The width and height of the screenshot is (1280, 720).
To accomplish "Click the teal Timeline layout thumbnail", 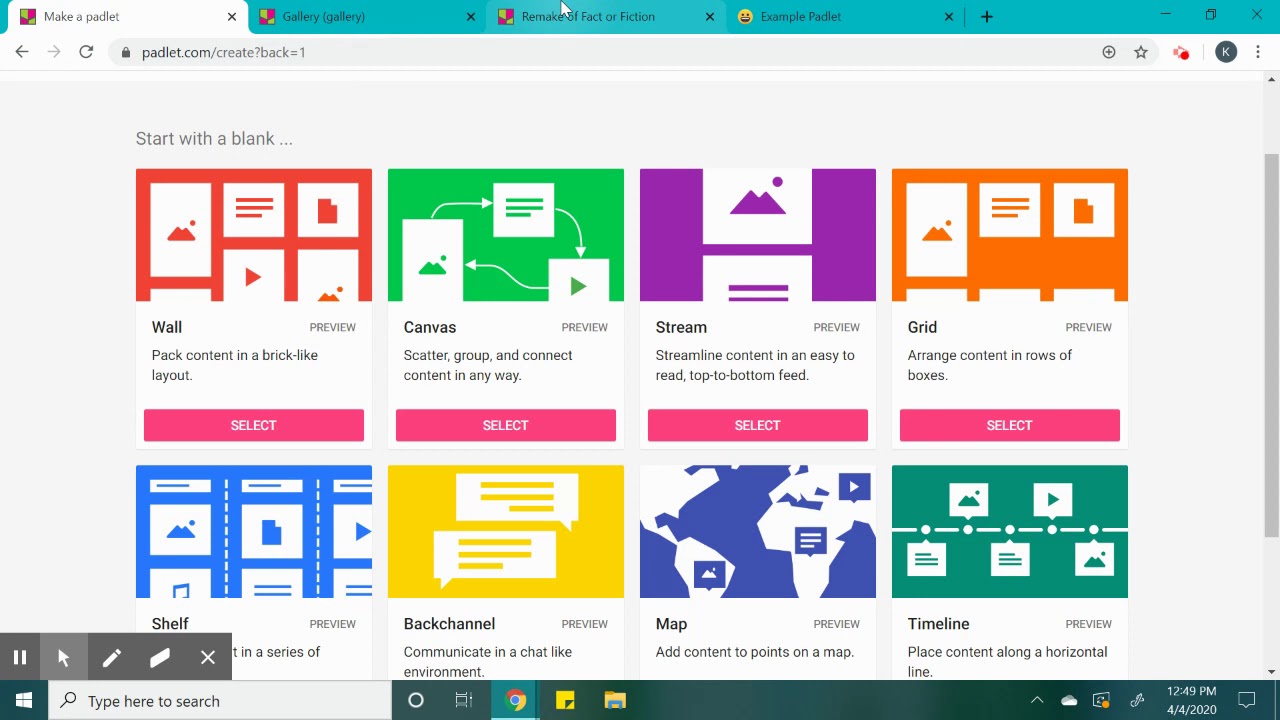I will pyautogui.click(x=1010, y=531).
